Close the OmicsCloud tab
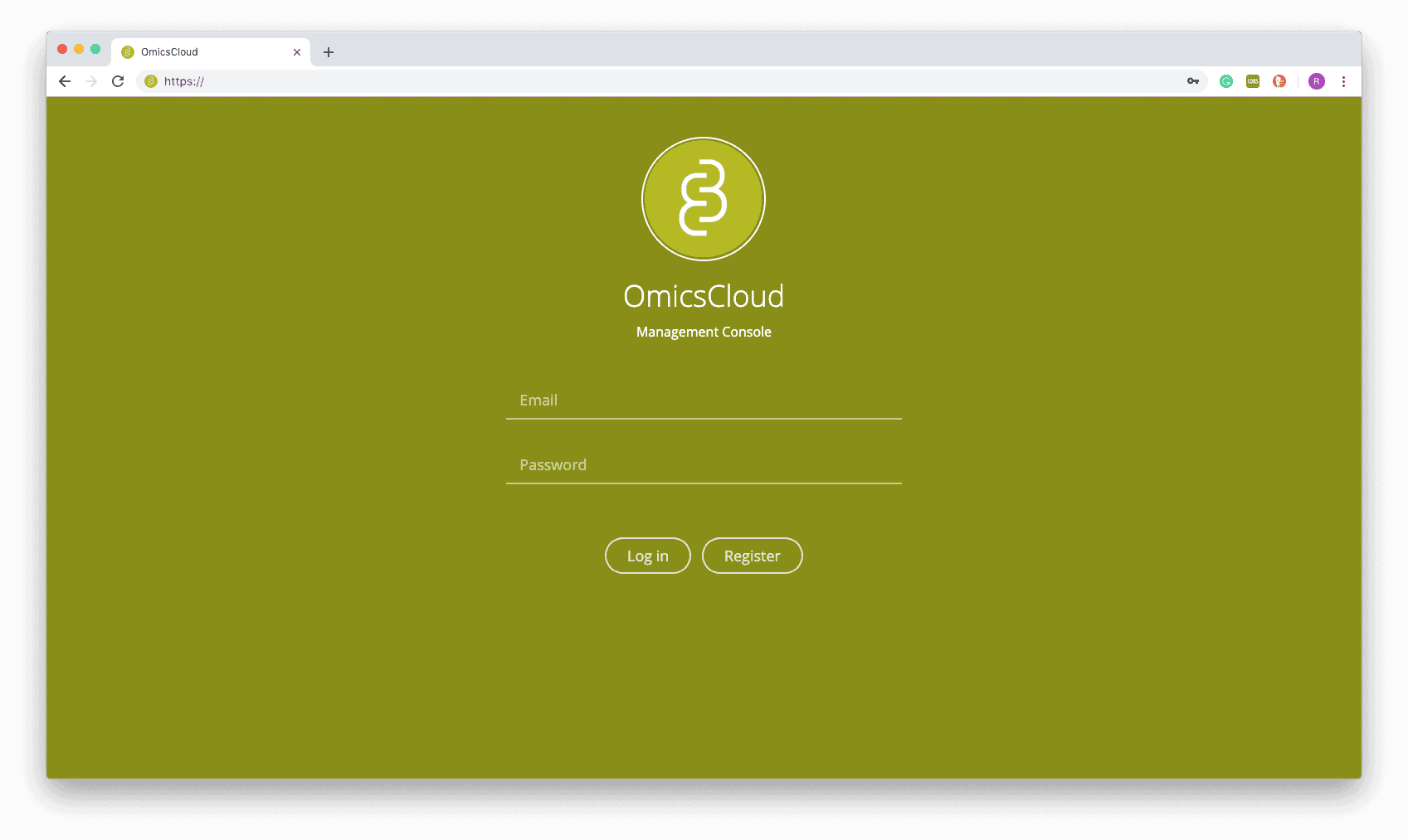 tap(297, 52)
